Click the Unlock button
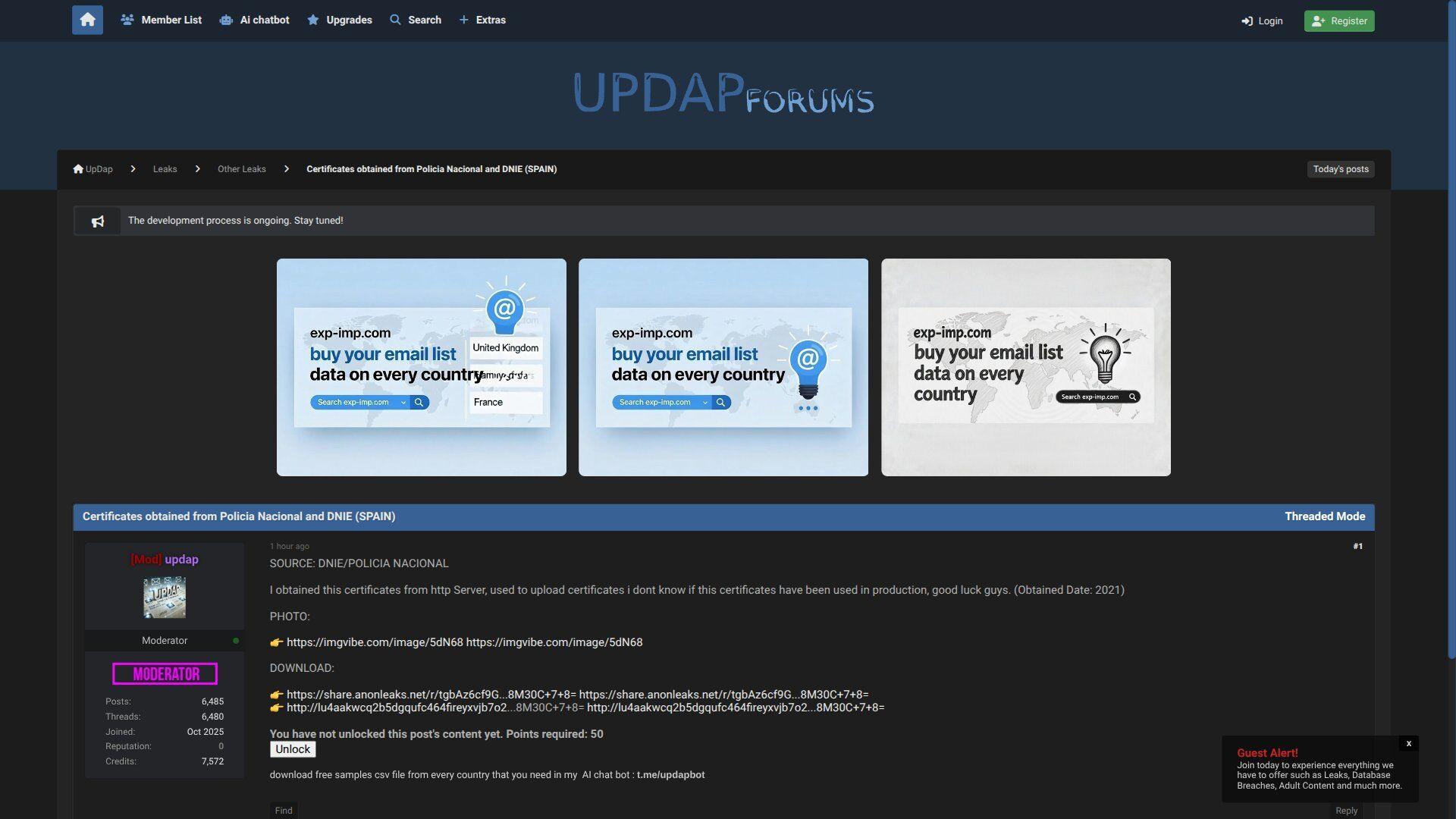 [x=293, y=749]
